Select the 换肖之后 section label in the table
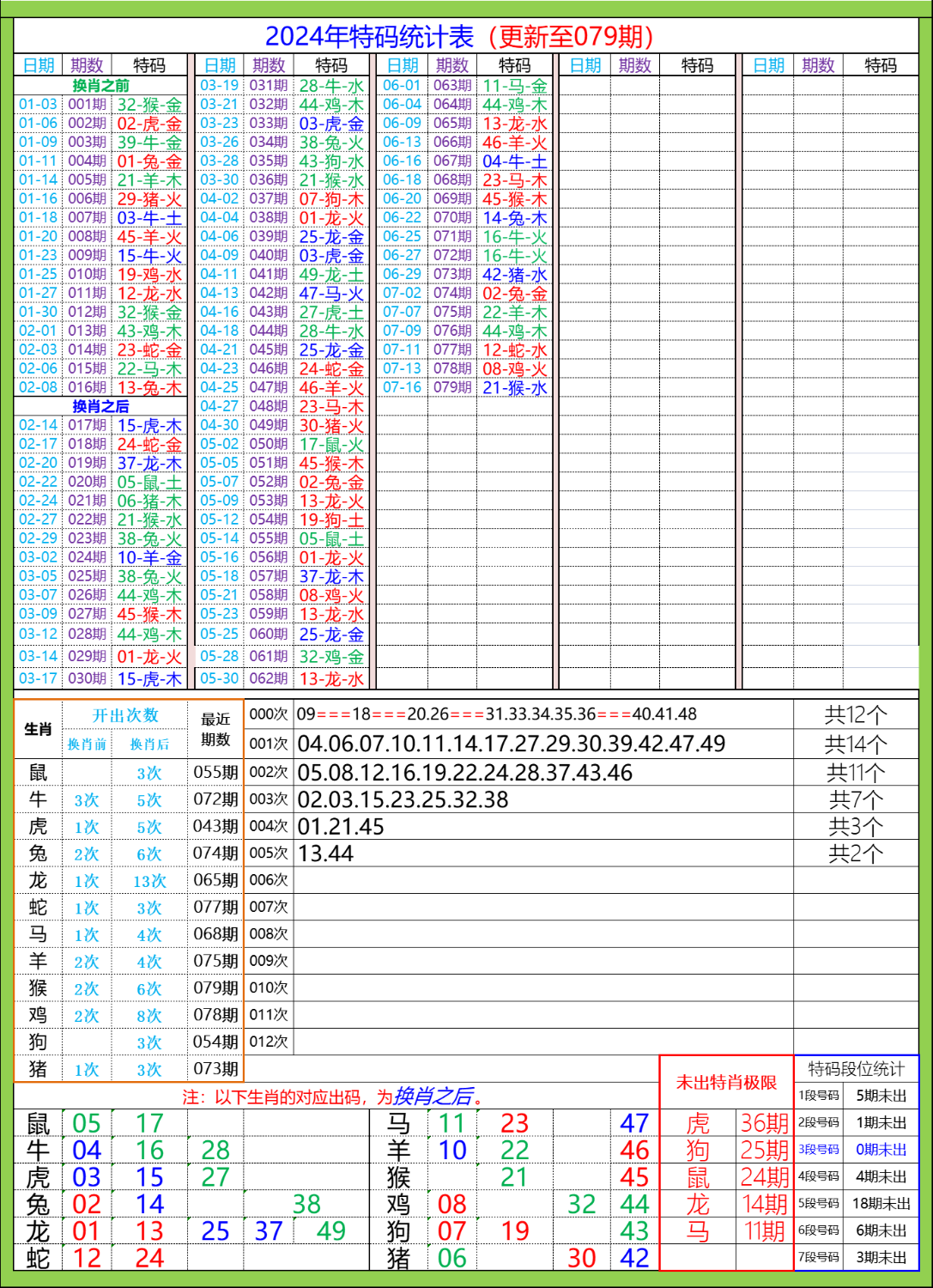This screenshot has width=933, height=1288. click(x=100, y=406)
